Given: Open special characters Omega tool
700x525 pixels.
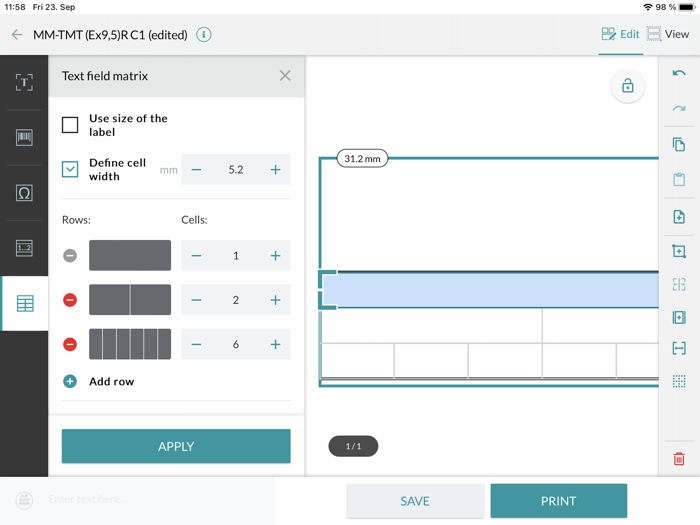Looking at the screenshot, I should pyautogui.click(x=24, y=193).
